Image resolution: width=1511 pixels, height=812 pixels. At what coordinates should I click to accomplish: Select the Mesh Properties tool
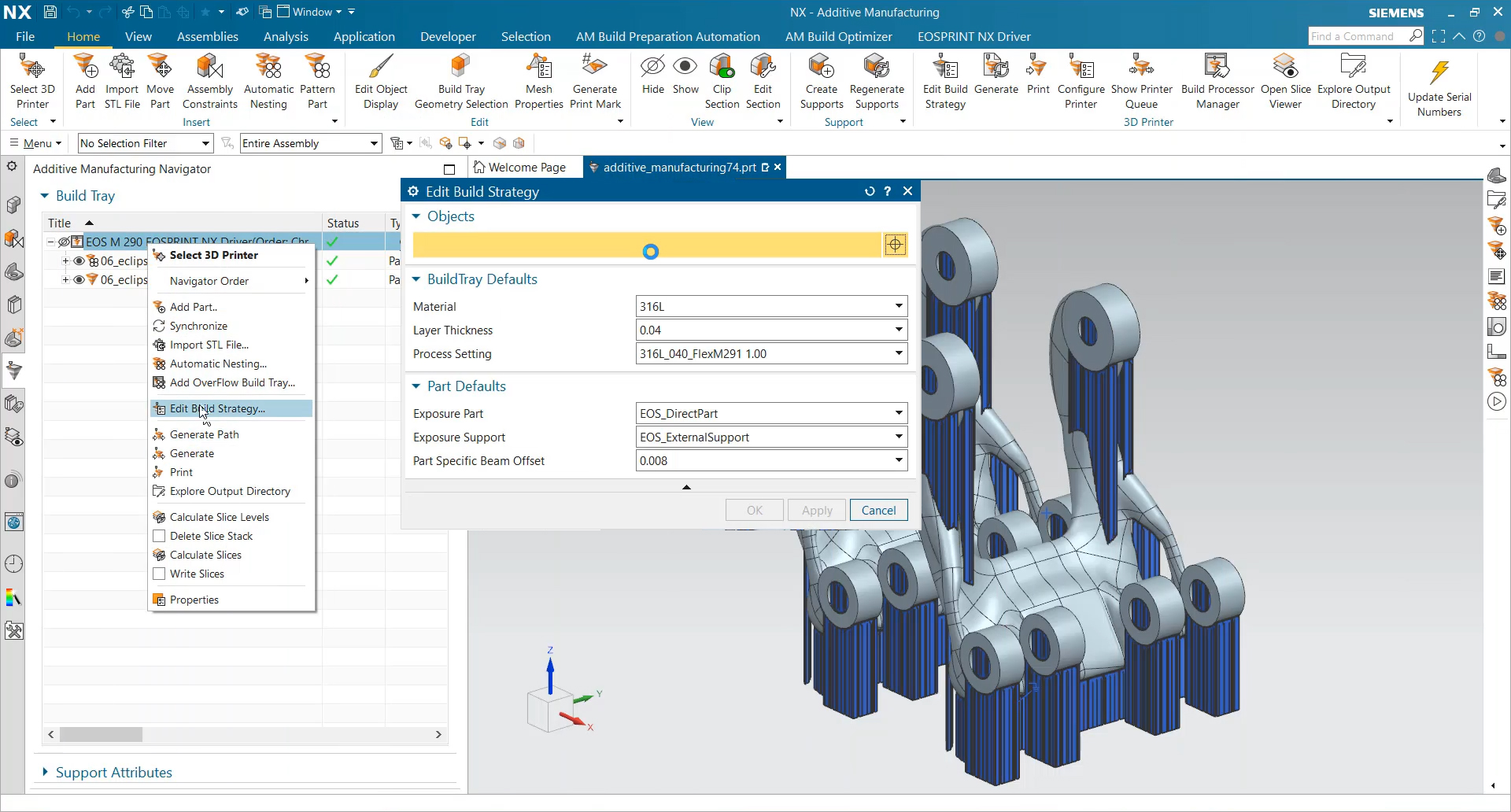[538, 79]
